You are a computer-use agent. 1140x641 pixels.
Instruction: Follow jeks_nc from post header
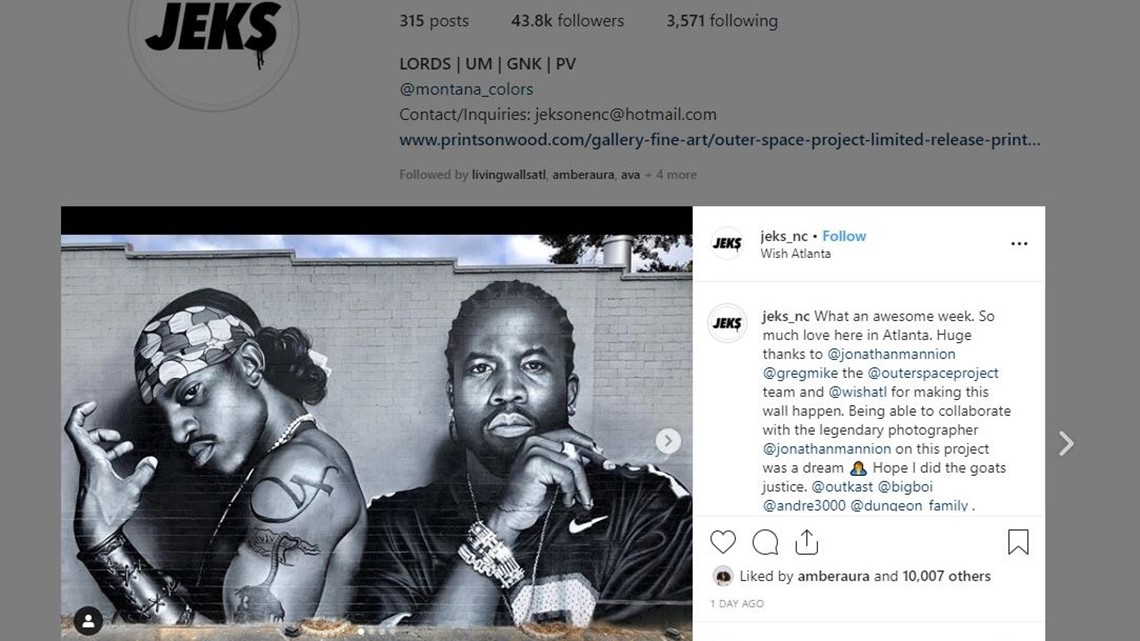click(844, 236)
